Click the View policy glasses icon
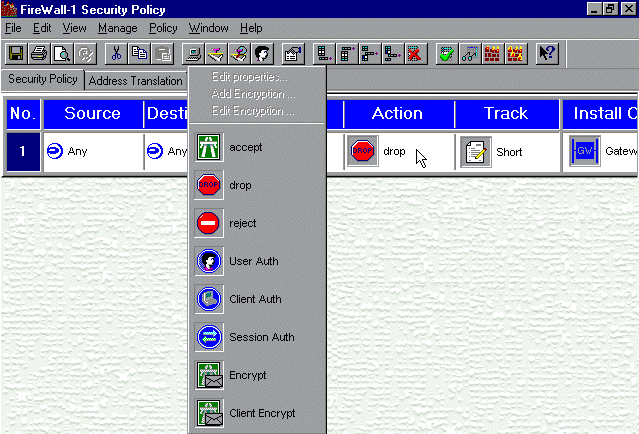This screenshot has width=639, height=434. [470, 53]
